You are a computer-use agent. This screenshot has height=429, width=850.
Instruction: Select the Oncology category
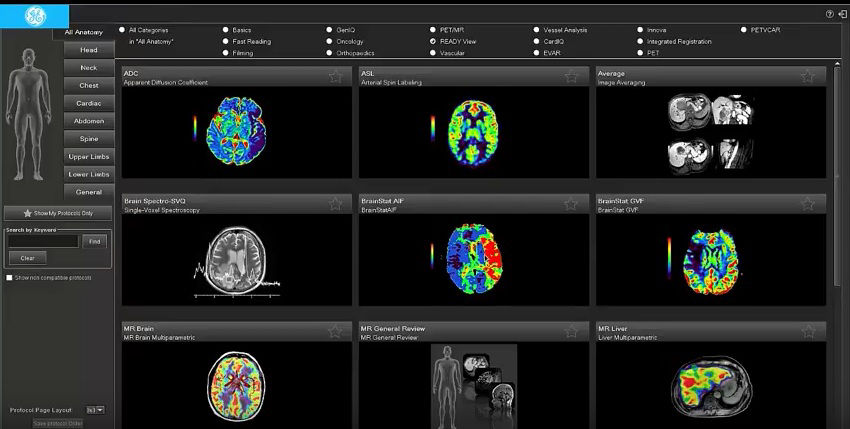tap(329, 41)
